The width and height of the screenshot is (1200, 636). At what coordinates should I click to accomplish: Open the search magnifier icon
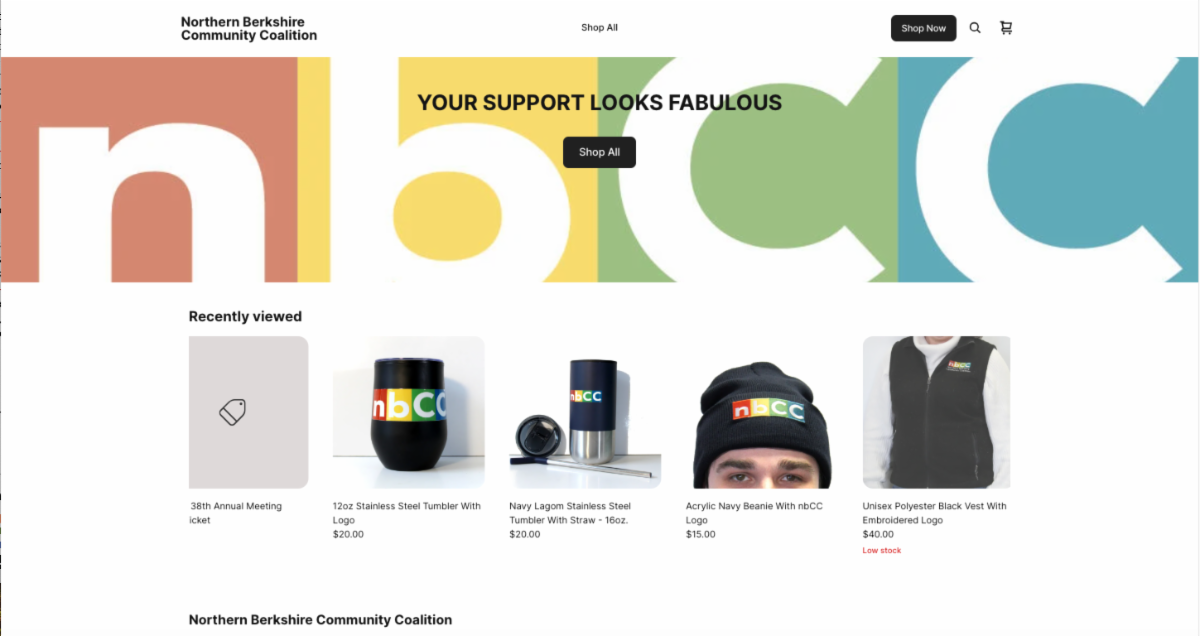(975, 28)
